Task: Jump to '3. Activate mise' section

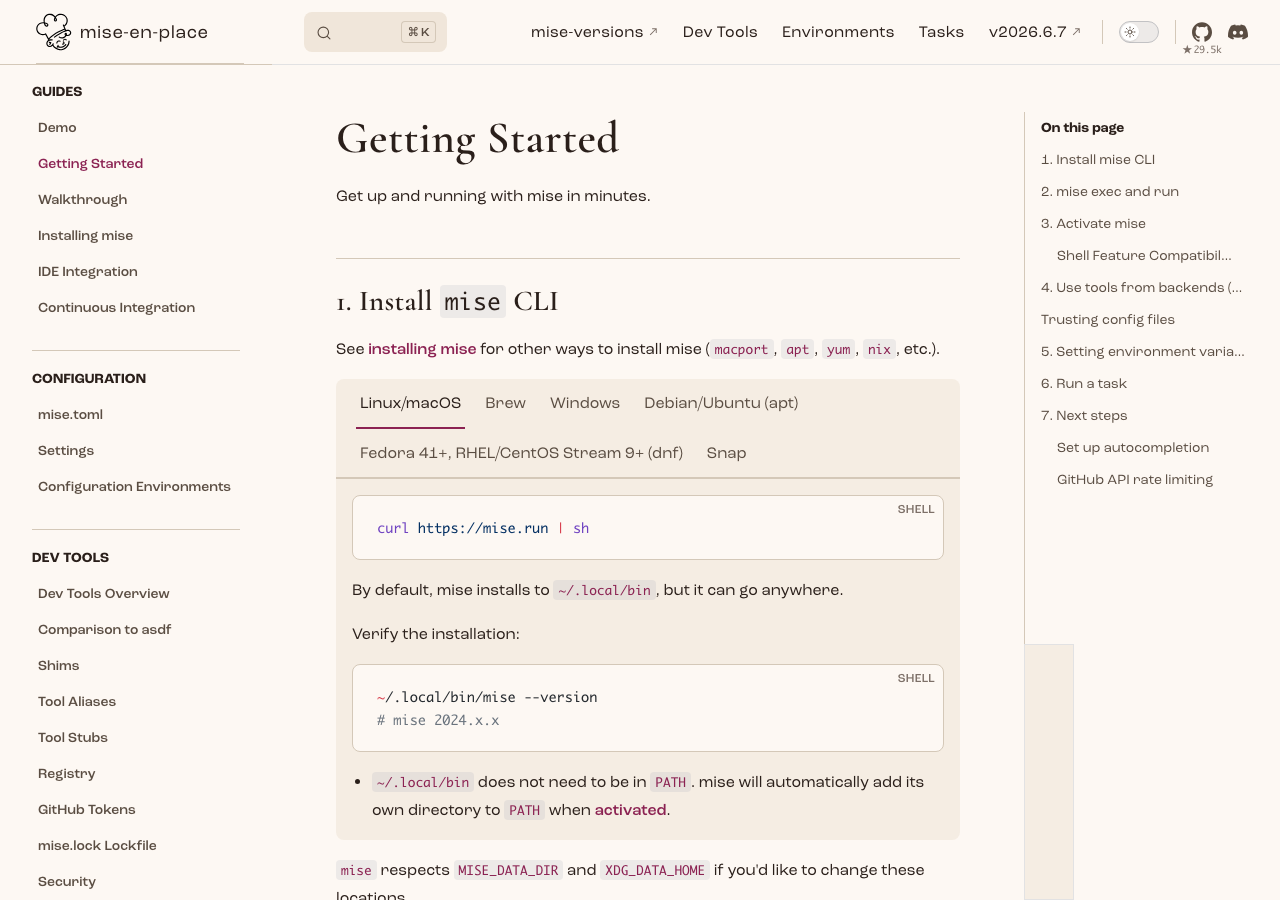Action: tap(1093, 224)
